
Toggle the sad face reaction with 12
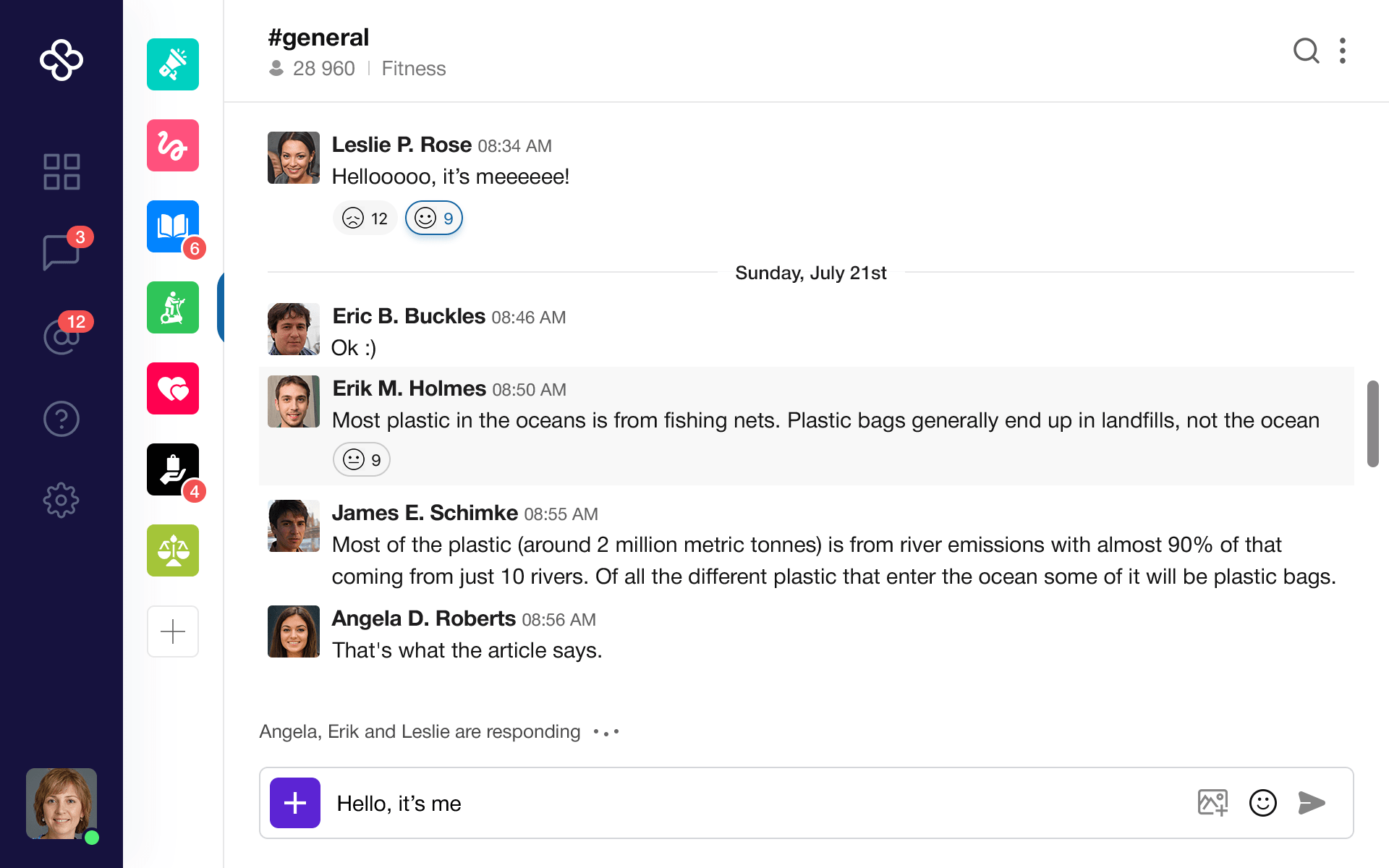[365, 218]
